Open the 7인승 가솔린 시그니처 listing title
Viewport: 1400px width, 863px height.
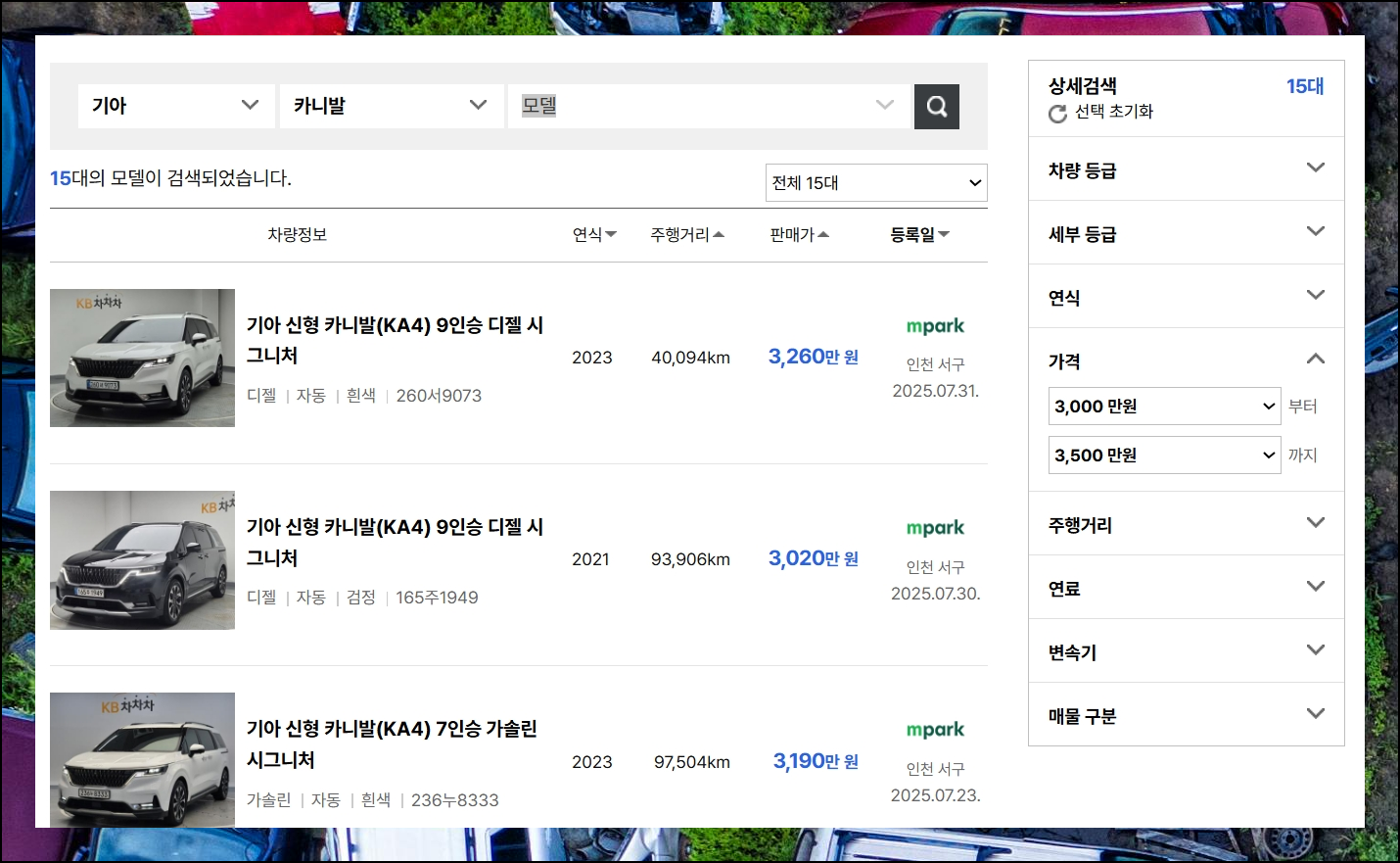point(392,743)
